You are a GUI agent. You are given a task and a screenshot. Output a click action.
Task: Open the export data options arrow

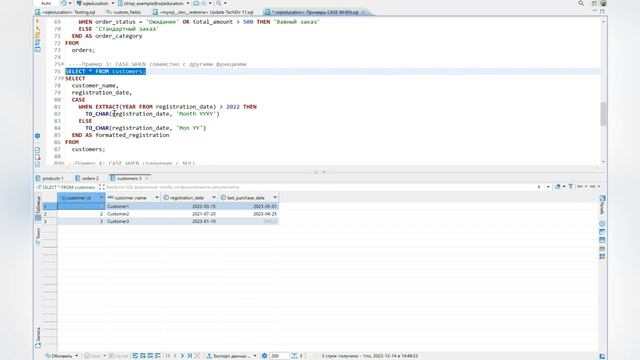coord(255,356)
